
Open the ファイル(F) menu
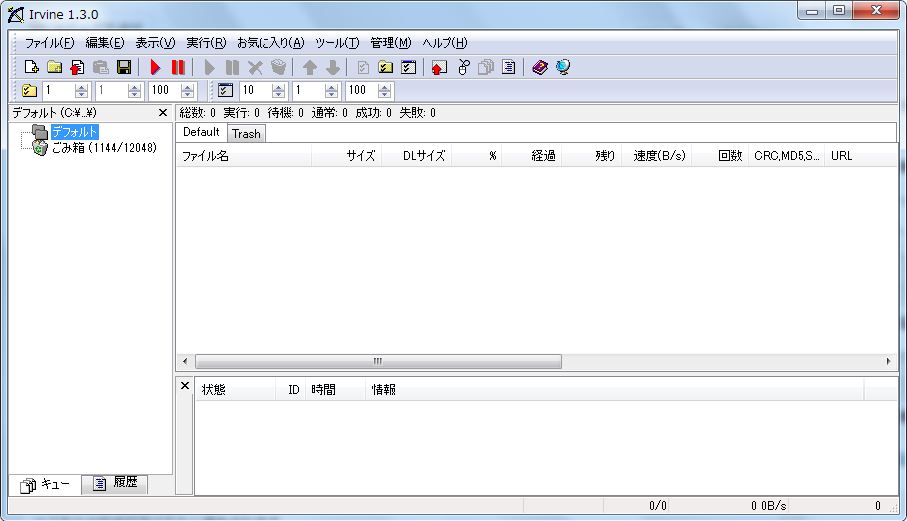click(x=49, y=43)
